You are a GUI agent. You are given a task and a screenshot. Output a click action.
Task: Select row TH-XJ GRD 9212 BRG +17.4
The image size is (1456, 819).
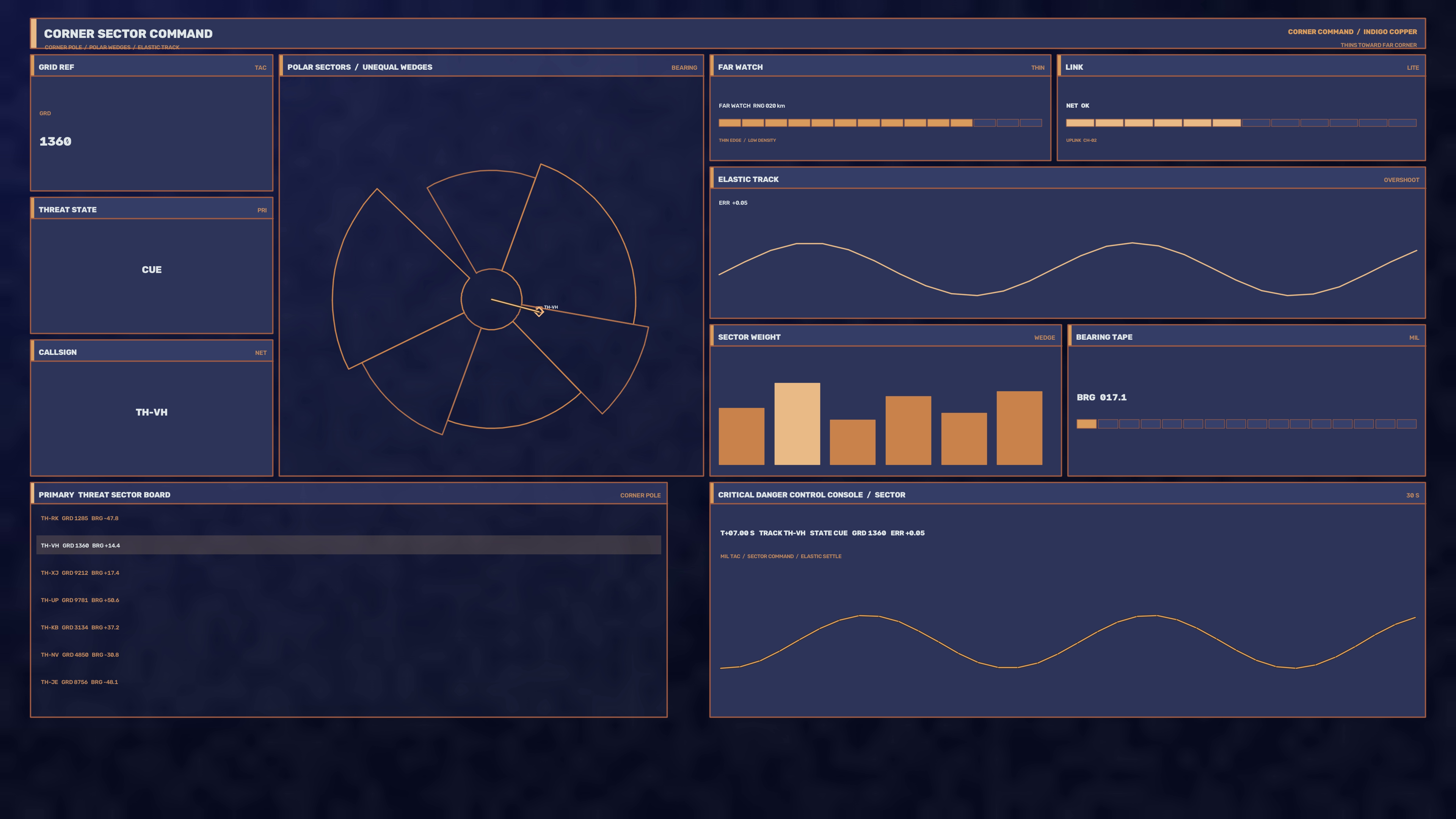coord(349,573)
